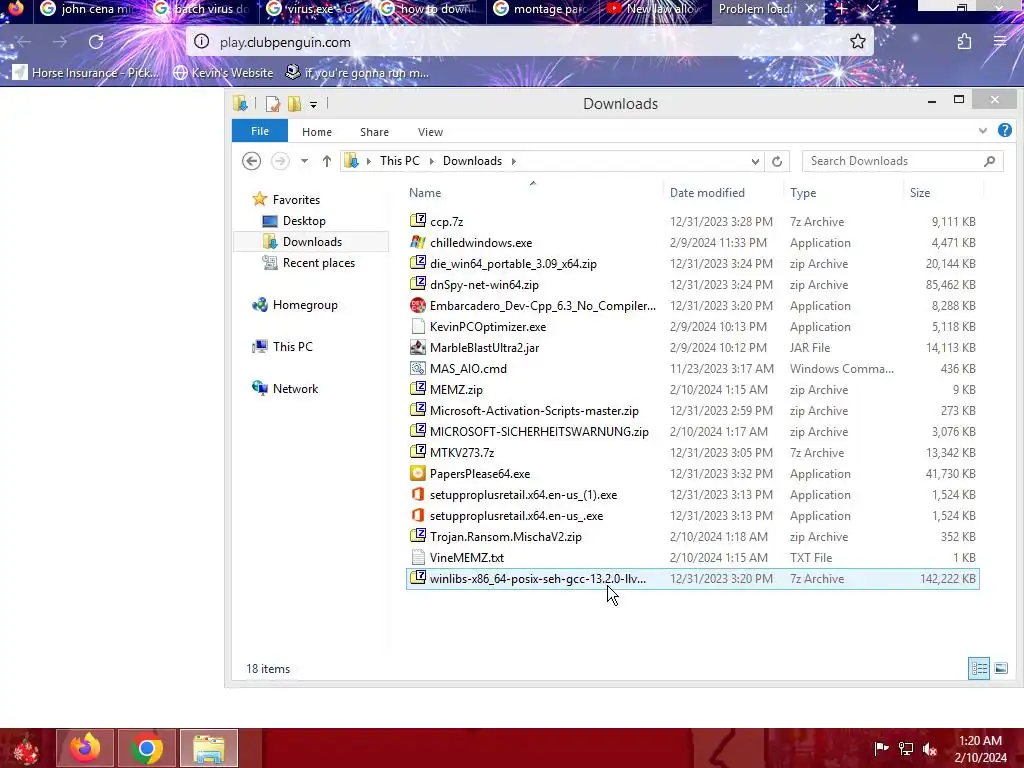The width and height of the screenshot is (1024, 768).
Task: Switch to the 'john cena' browser tab
Action: [86, 9]
